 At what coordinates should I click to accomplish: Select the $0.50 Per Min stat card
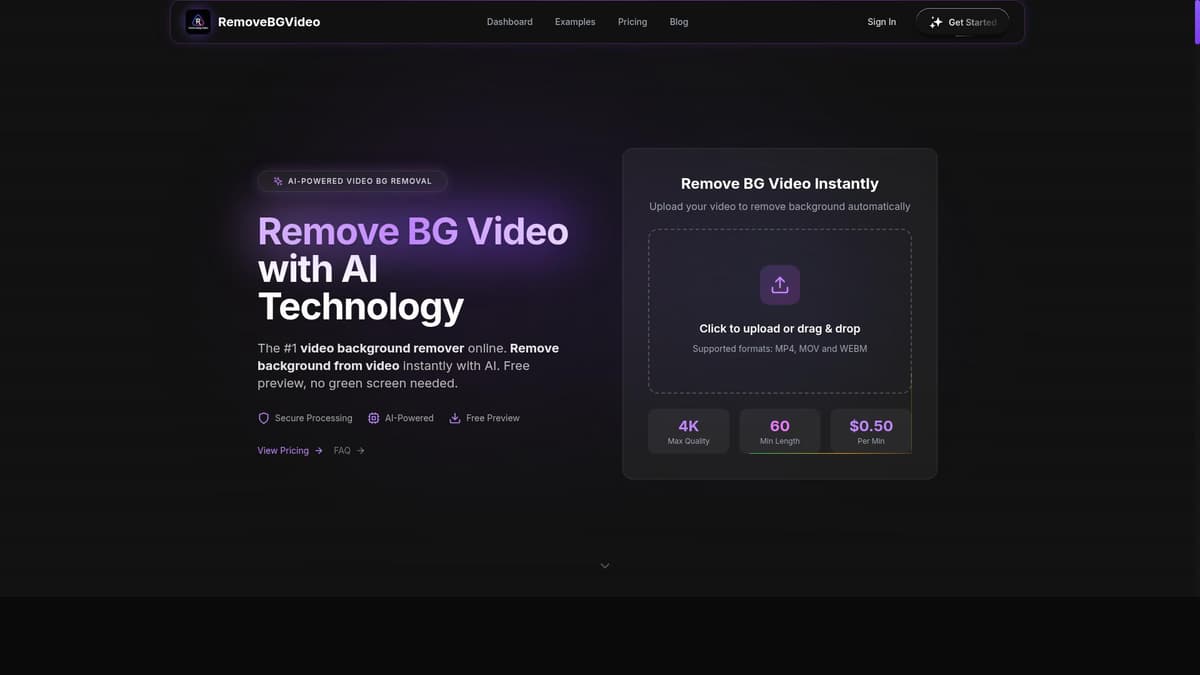(870, 430)
